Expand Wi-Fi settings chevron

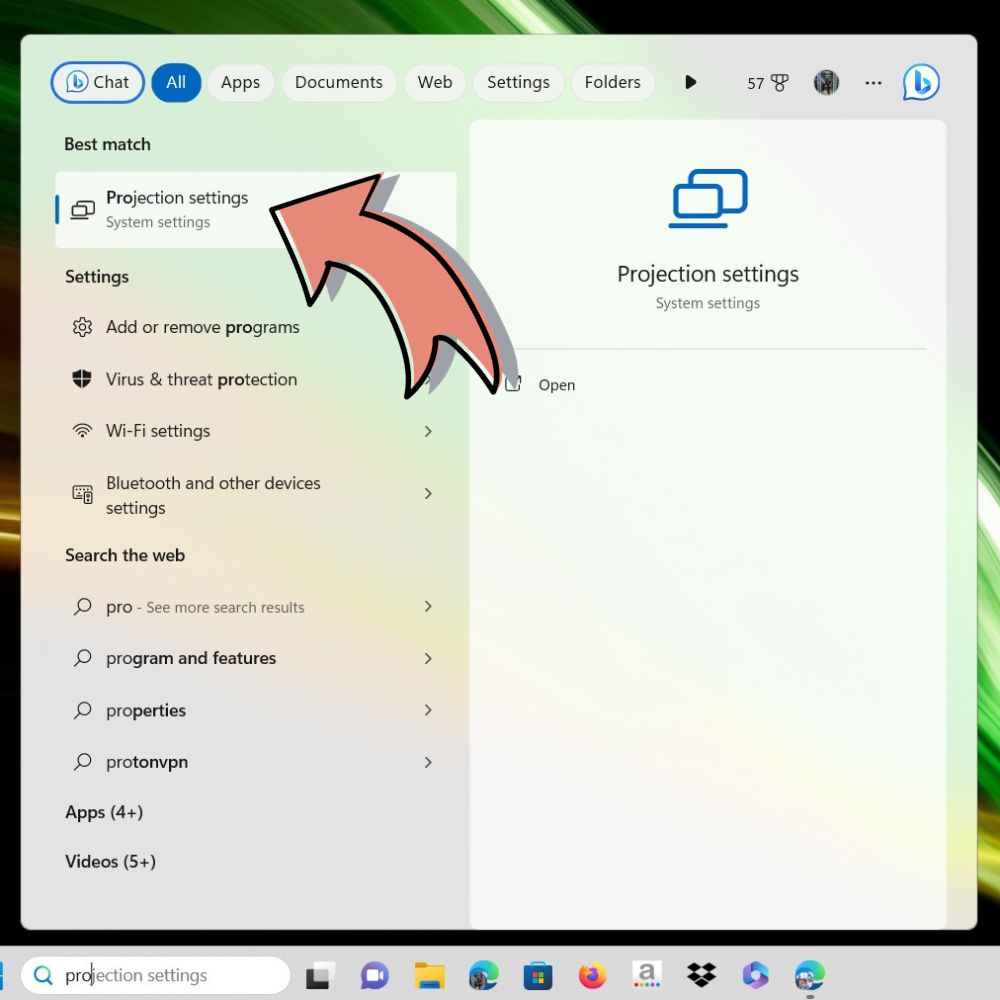pyautogui.click(x=428, y=431)
